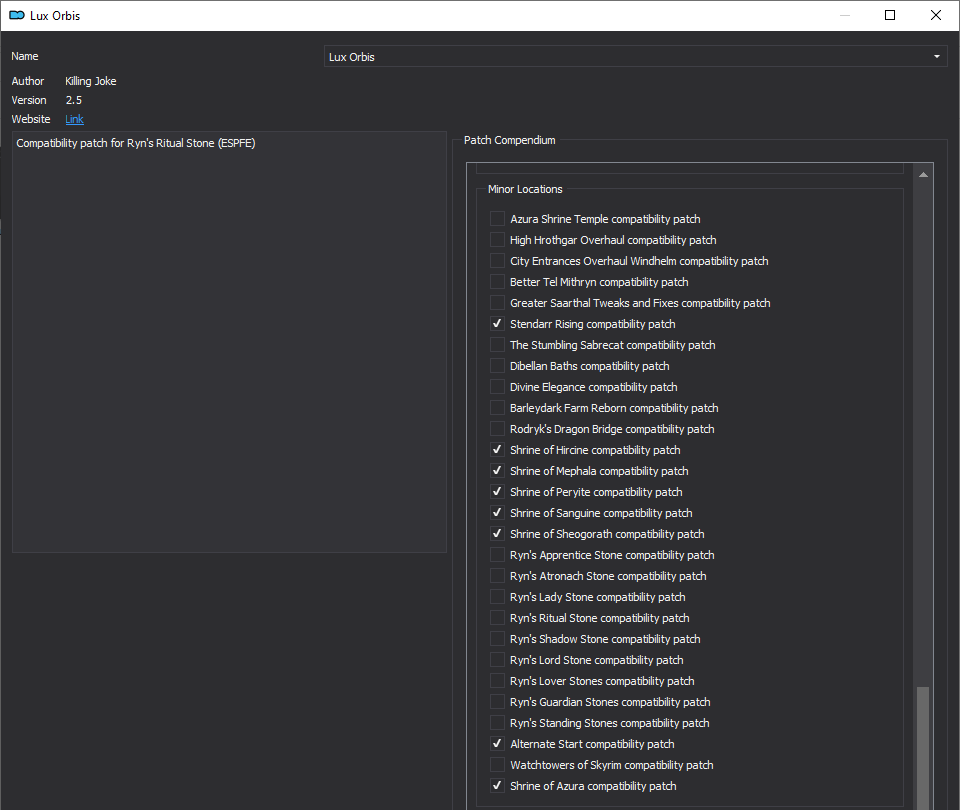
Task: Maximize the Lux Orbis window
Action: point(890,15)
